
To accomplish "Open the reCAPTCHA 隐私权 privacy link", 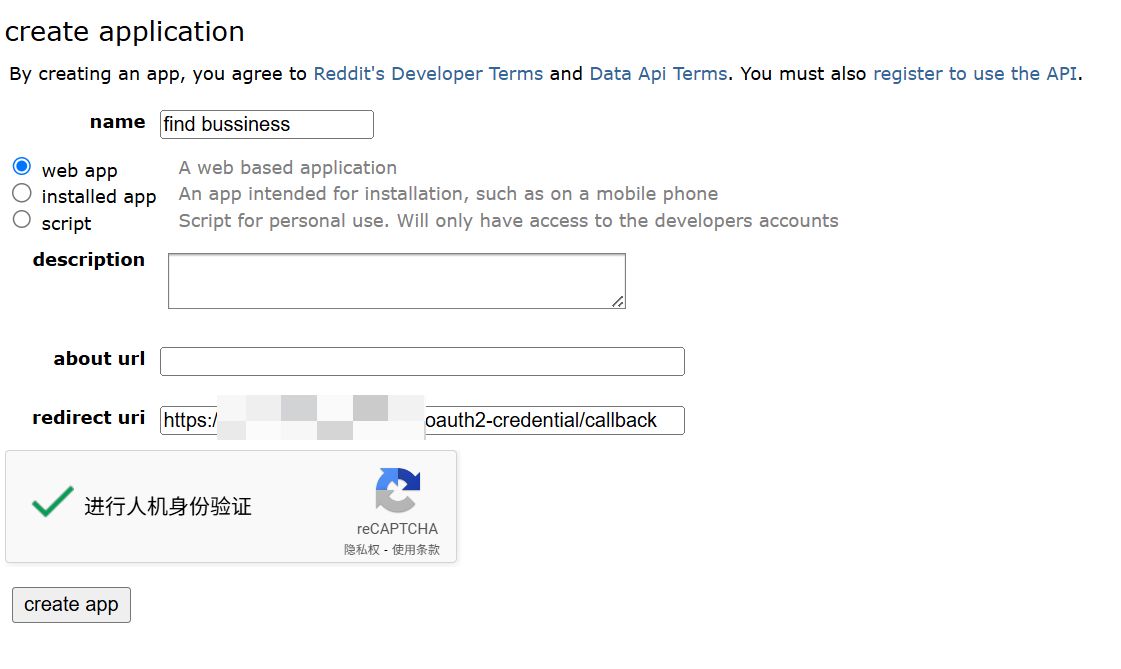I will pyautogui.click(x=361, y=549).
